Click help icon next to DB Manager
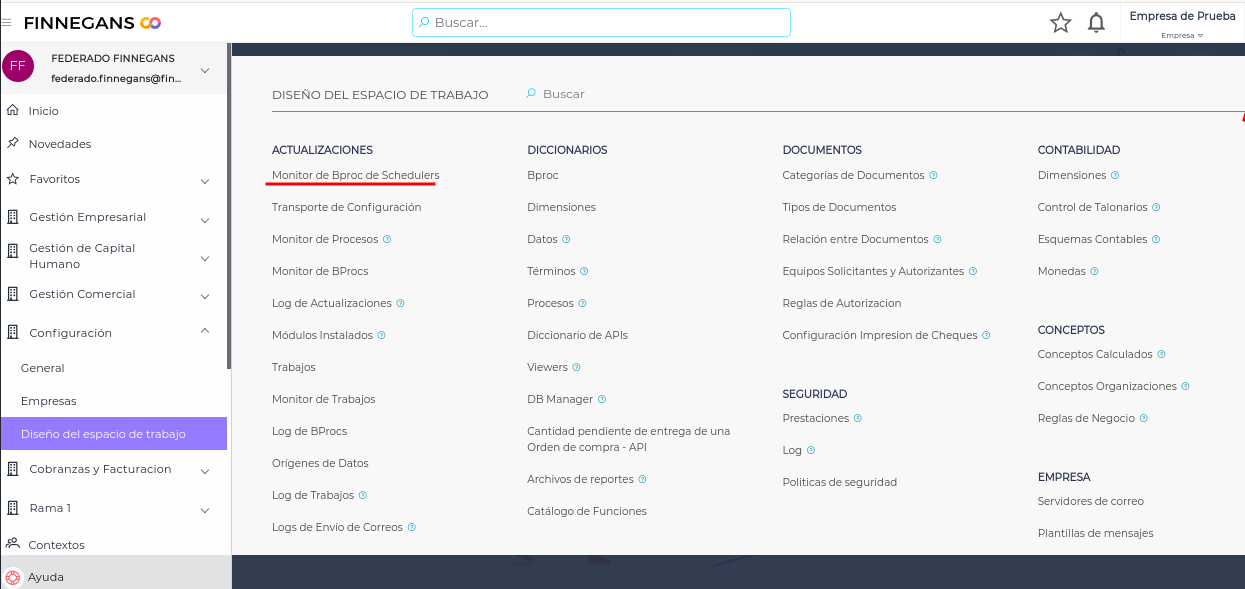Screen dimensions: 1245x589 pos(602,399)
